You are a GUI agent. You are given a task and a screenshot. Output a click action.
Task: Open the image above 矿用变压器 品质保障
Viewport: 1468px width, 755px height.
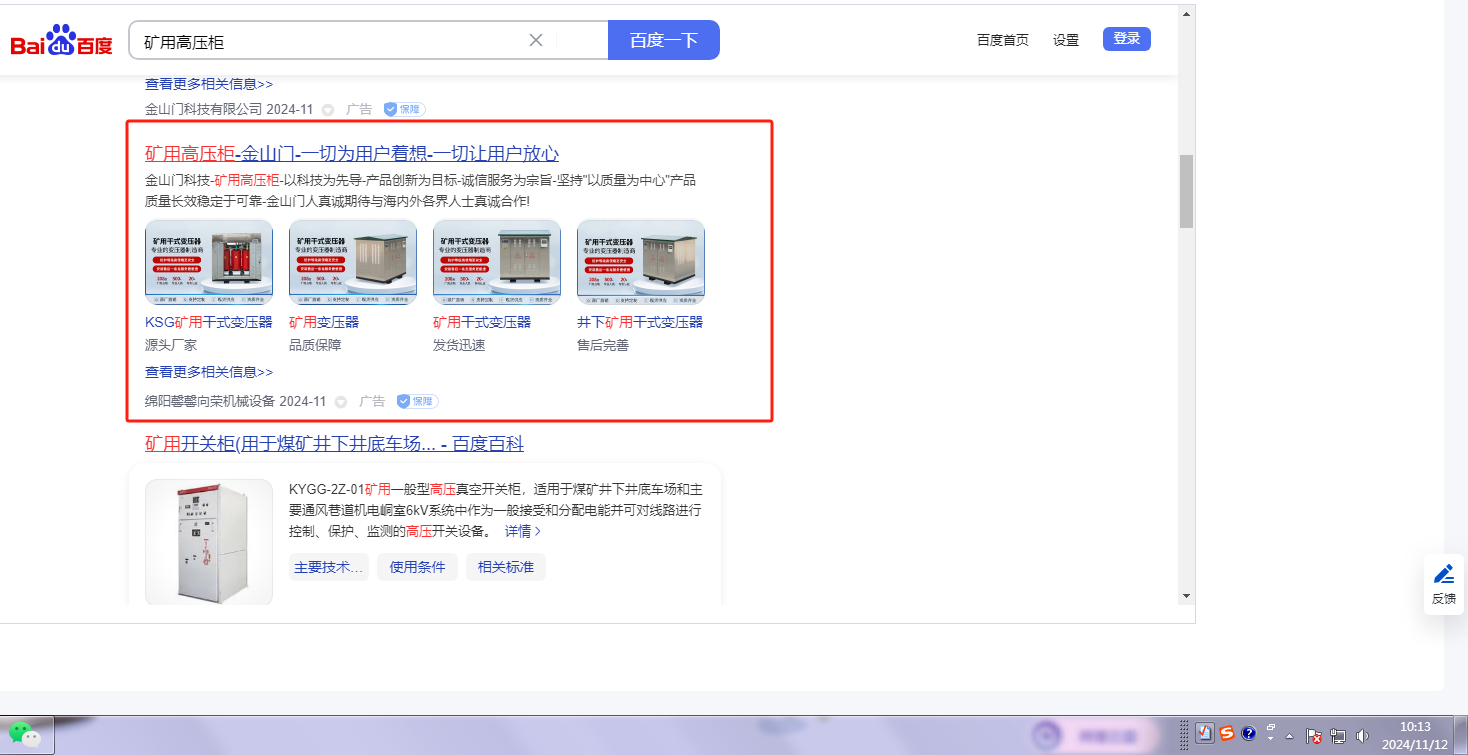(x=353, y=262)
